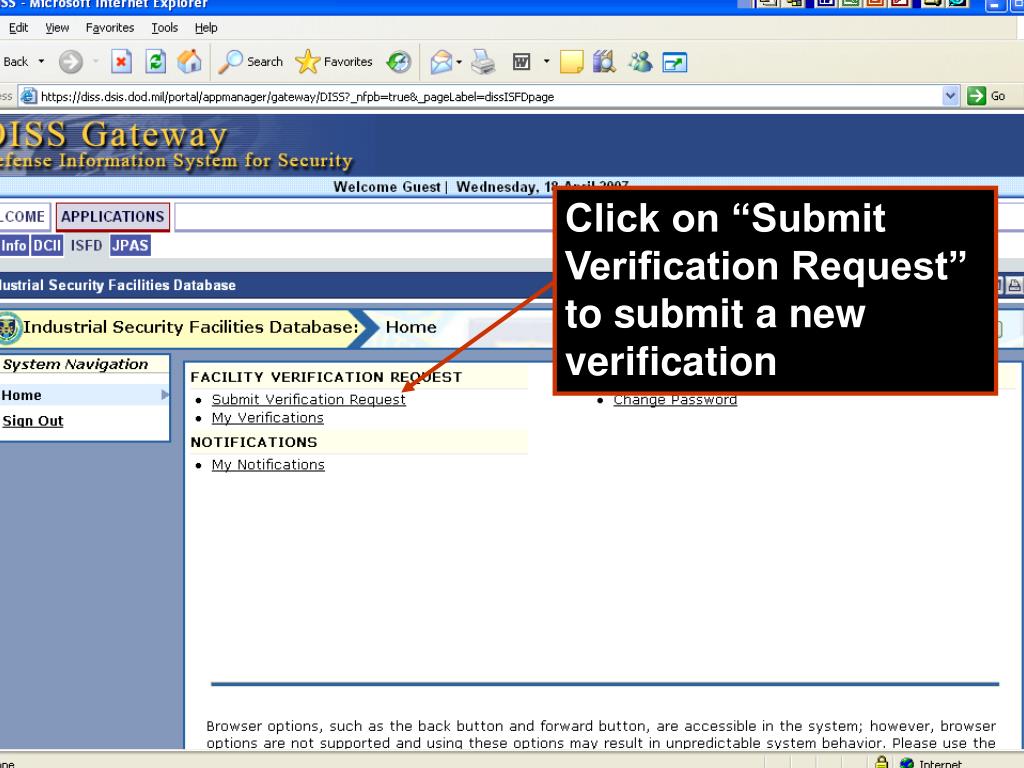Click the security lock icon in status bar

point(882,761)
